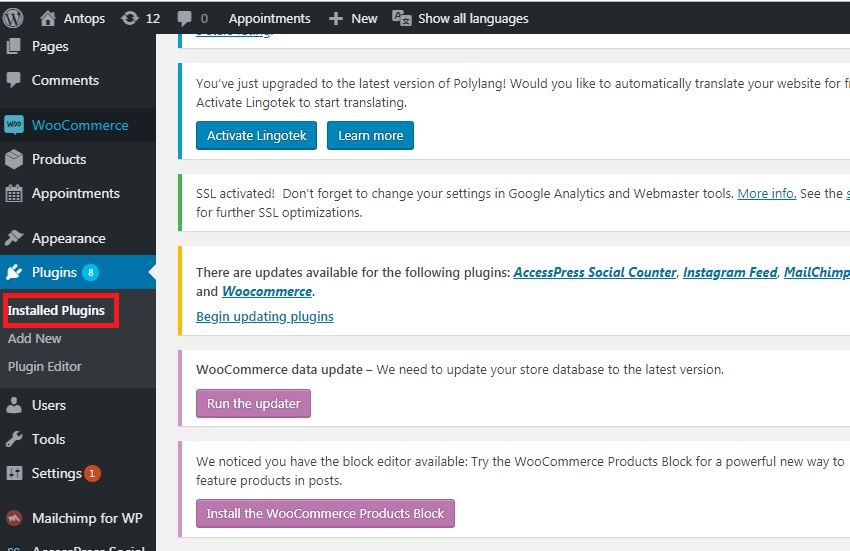Click the home icon beside Antops
The width and height of the screenshot is (850, 551).
(48, 18)
